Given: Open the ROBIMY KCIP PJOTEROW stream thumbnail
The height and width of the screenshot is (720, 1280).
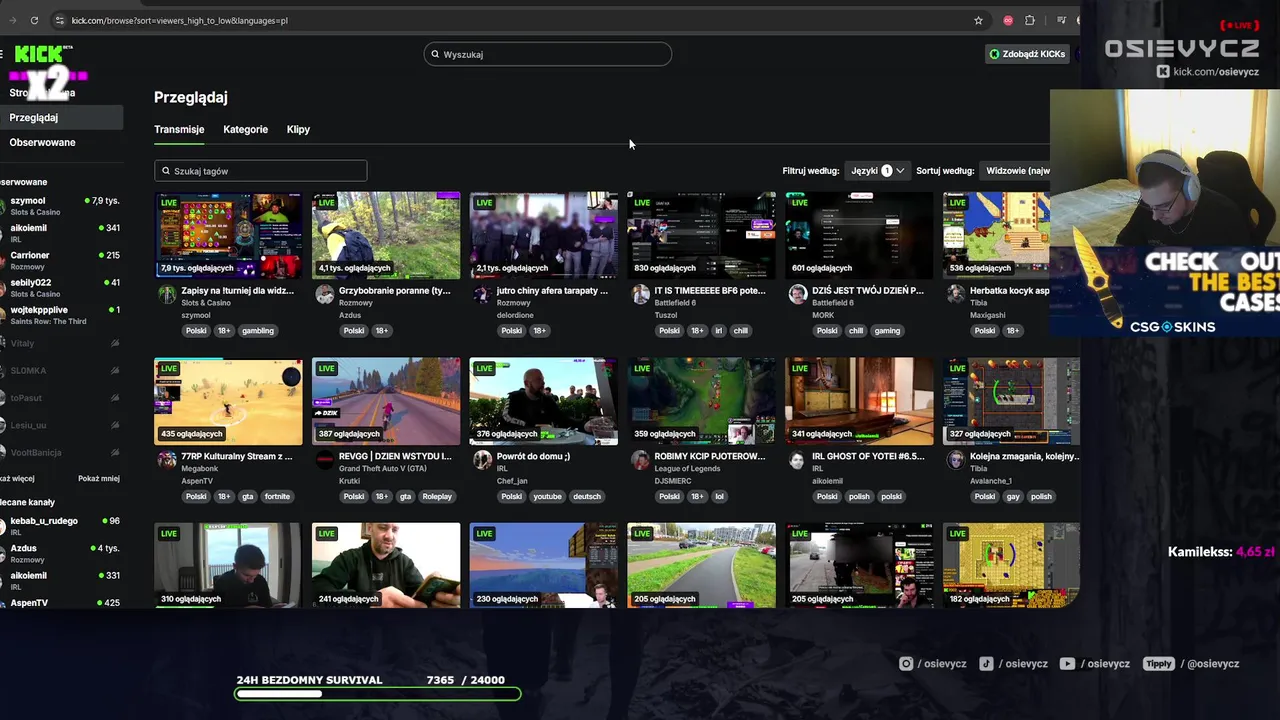Looking at the screenshot, I should tap(701, 401).
